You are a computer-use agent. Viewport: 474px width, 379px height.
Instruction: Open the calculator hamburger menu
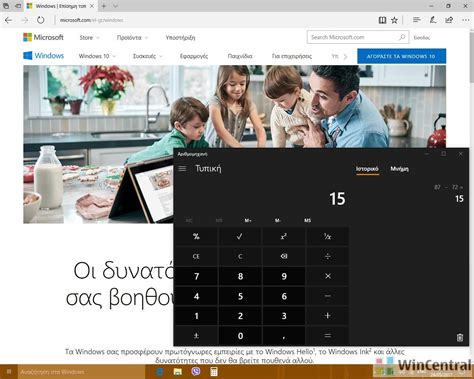(x=182, y=169)
